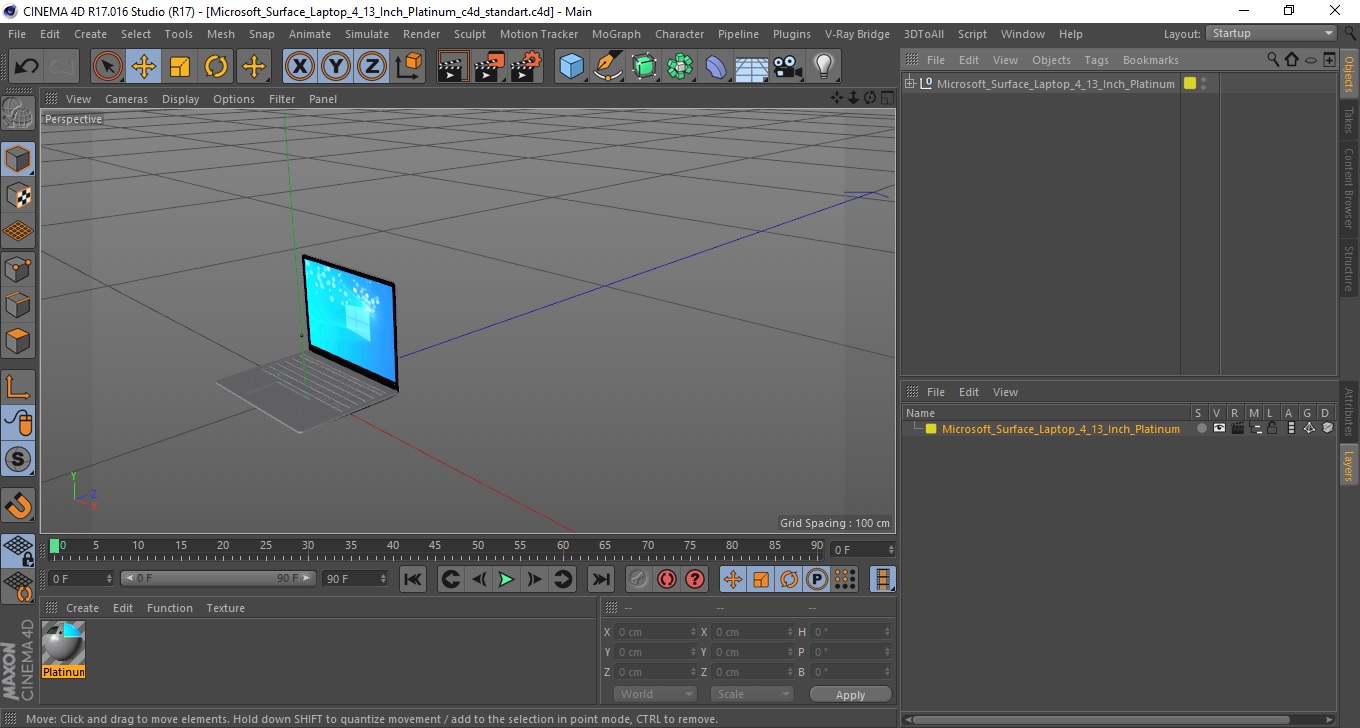Click the Undo arrow icon
This screenshot has width=1360, height=728.
pos(27,67)
